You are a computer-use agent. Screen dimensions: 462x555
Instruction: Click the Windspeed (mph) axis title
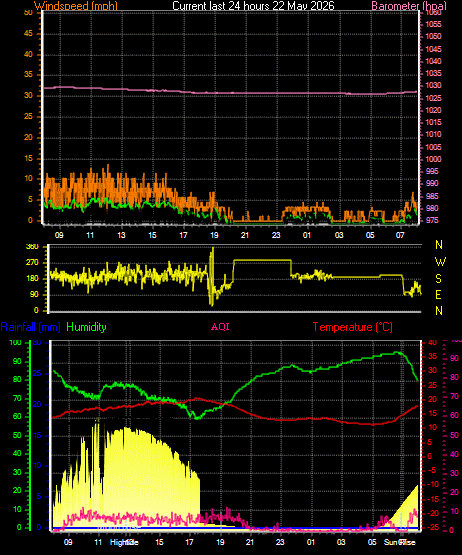point(75,6)
